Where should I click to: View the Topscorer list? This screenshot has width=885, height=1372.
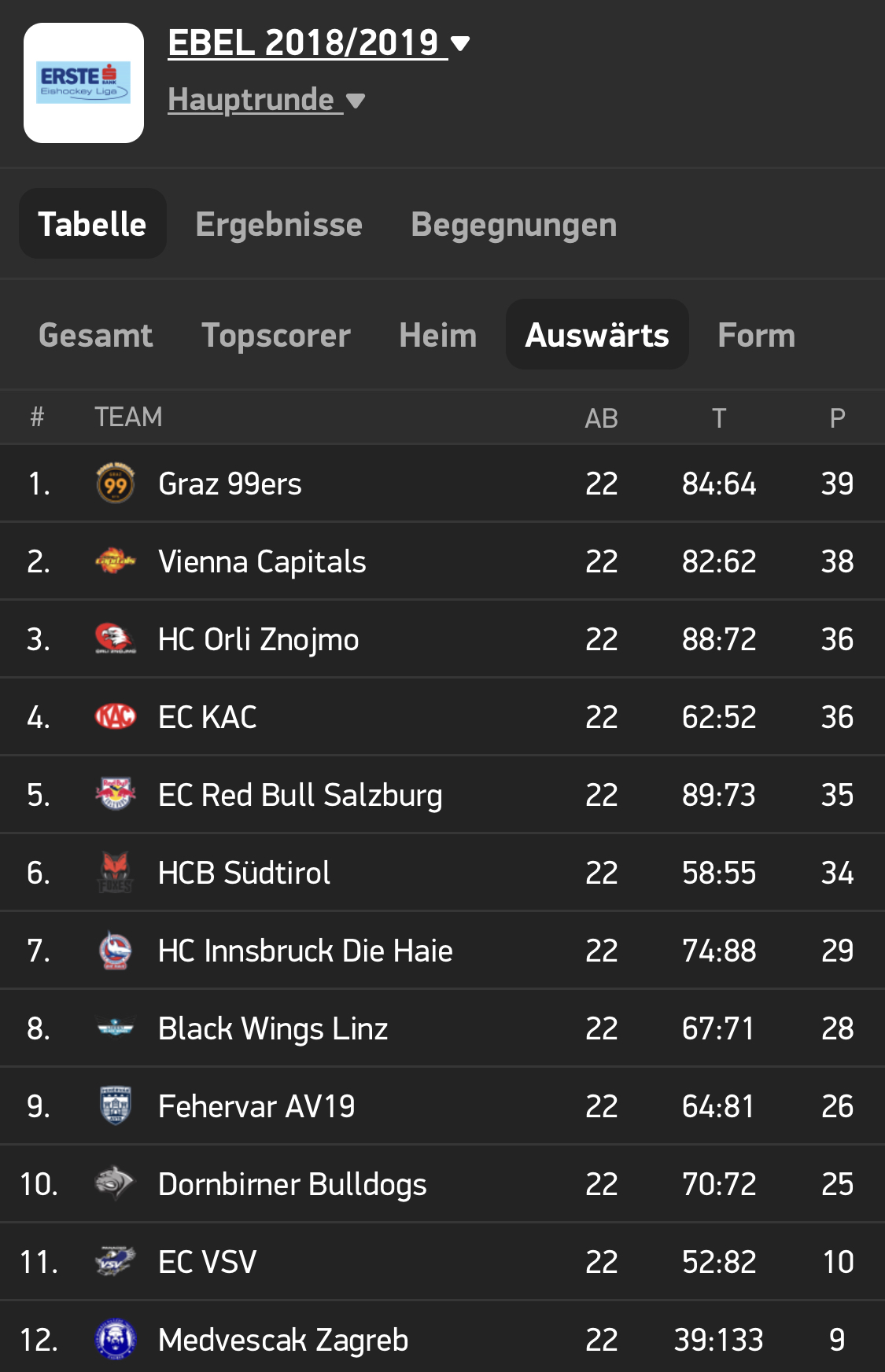pyautogui.click(x=275, y=335)
